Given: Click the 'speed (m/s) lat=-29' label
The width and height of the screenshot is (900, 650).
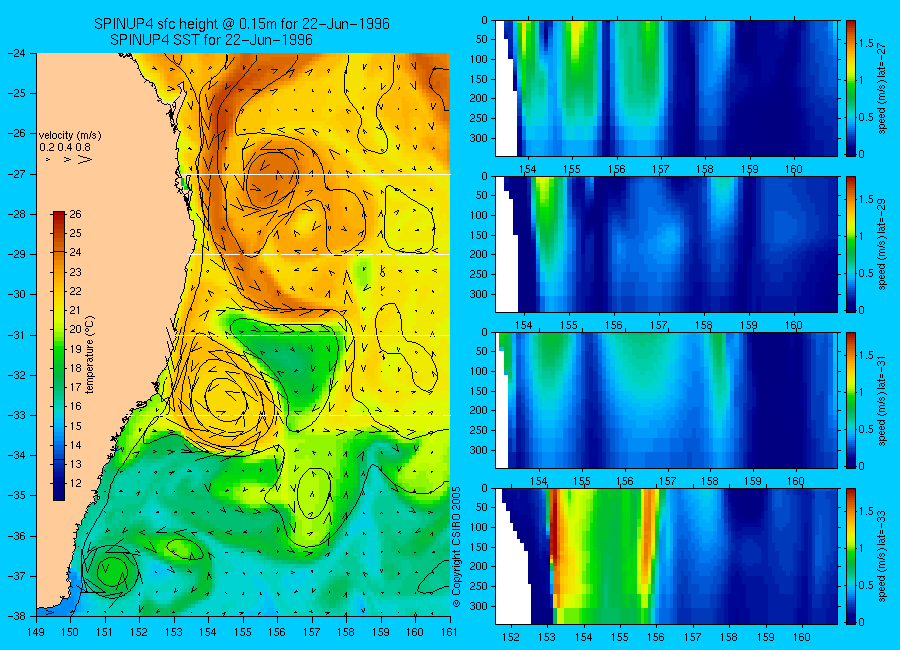Looking at the screenshot, I should click(x=882, y=244).
